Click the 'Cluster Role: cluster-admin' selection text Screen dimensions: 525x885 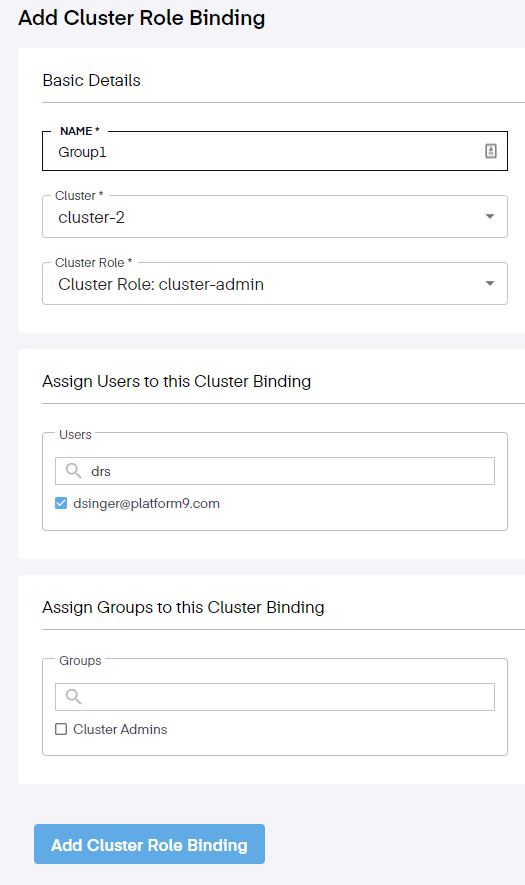pyautogui.click(x=161, y=284)
